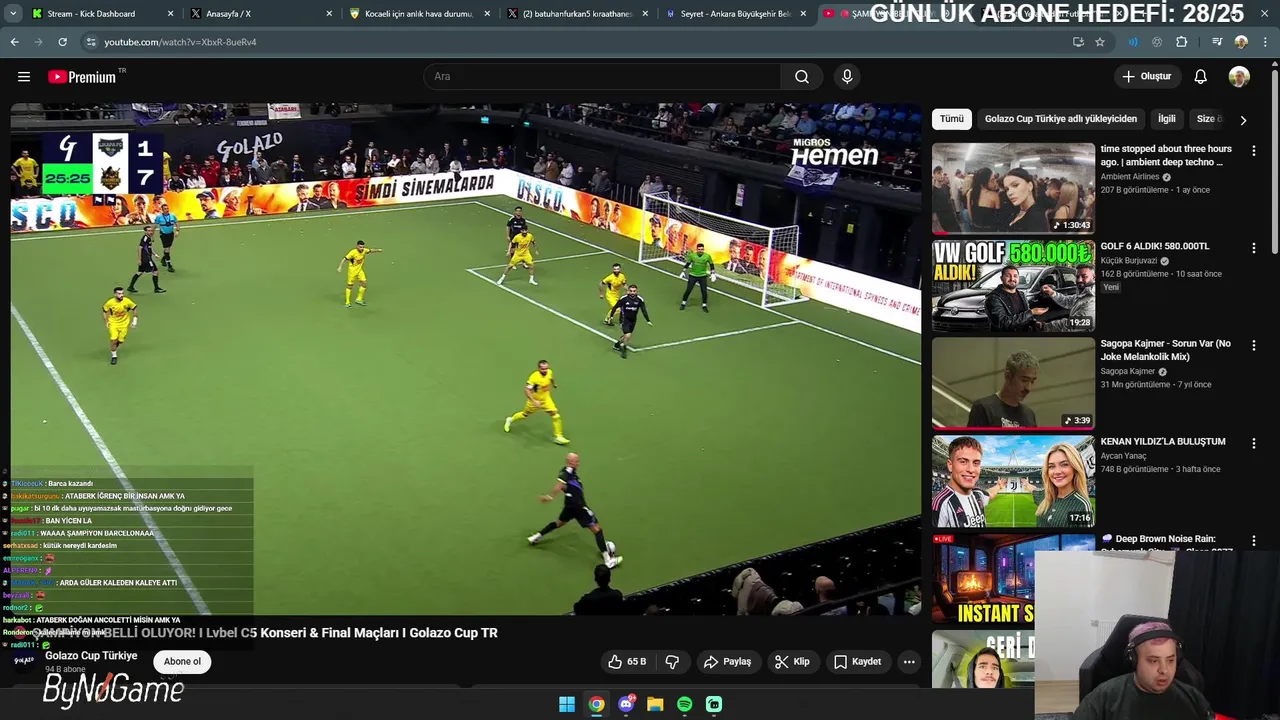Open the notifications bell
The height and width of the screenshot is (720, 1280).
click(1200, 77)
